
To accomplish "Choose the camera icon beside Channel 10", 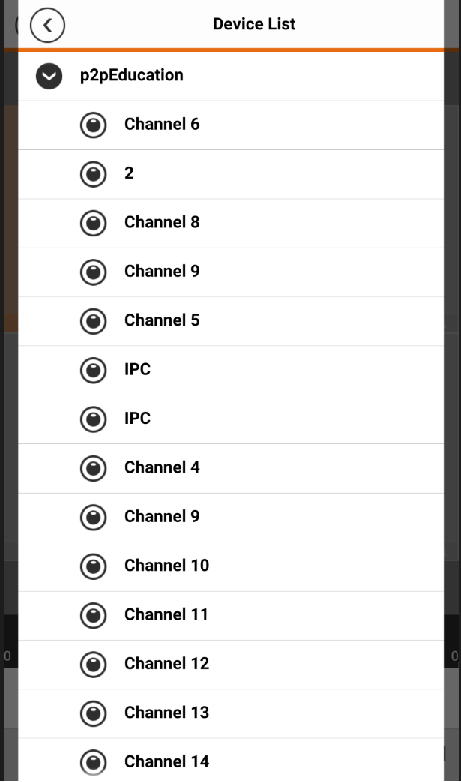I will tap(93, 567).
